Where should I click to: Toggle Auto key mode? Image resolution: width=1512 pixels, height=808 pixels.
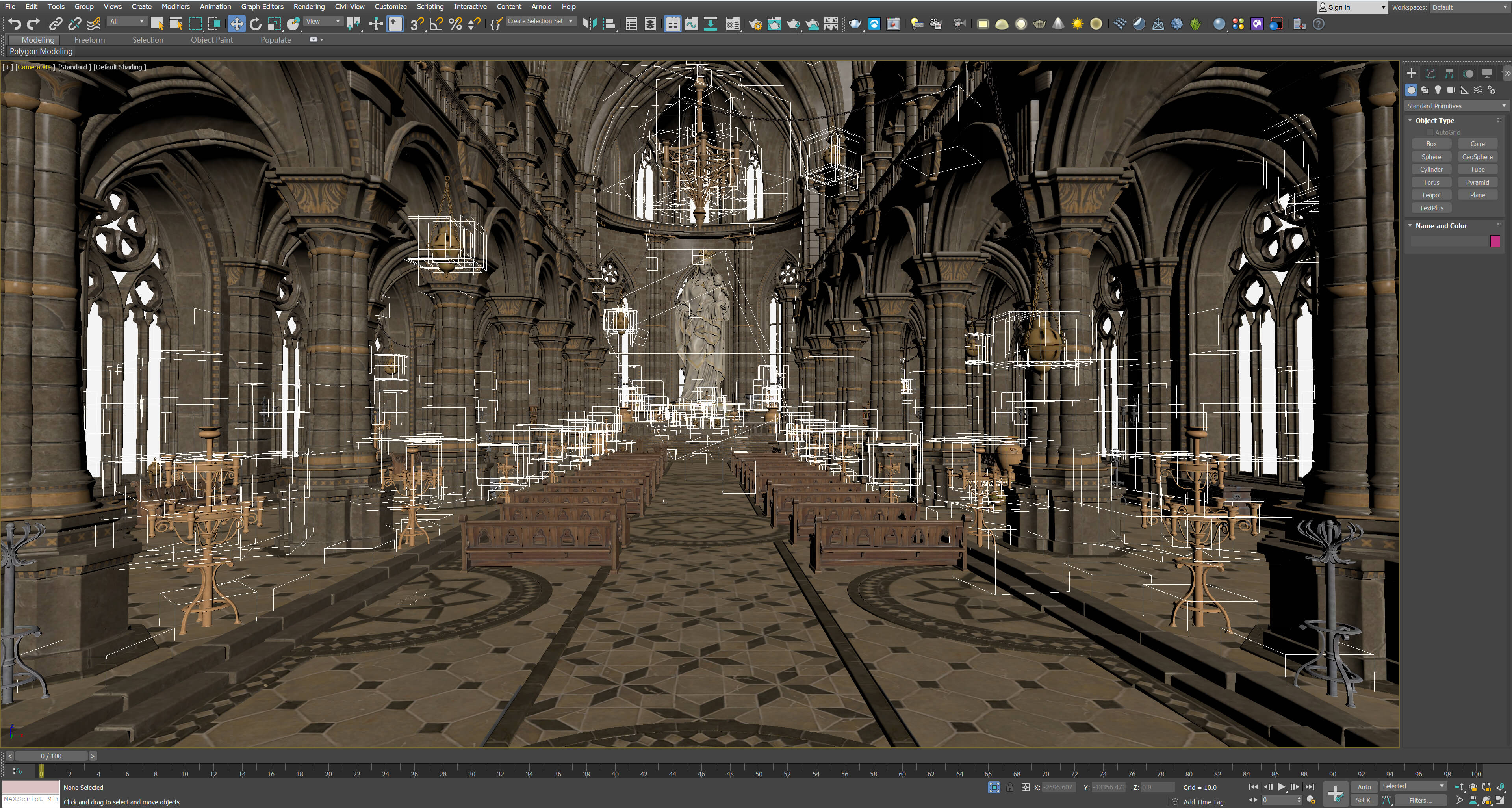[x=1364, y=787]
